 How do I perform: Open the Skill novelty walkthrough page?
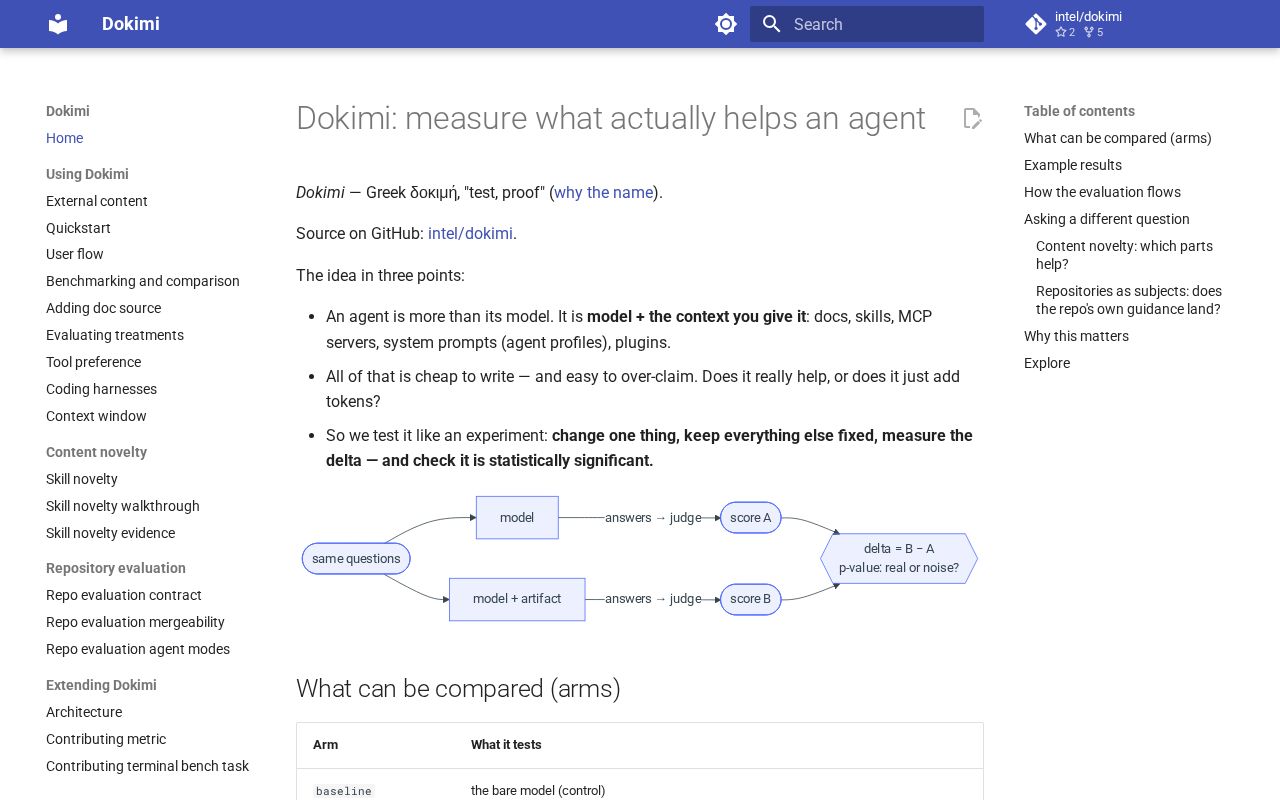123,506
